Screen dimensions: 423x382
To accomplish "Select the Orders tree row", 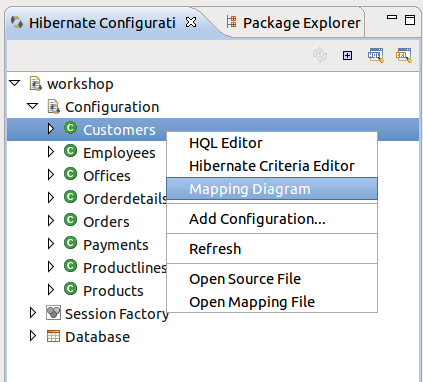I will tap(106, 222).
